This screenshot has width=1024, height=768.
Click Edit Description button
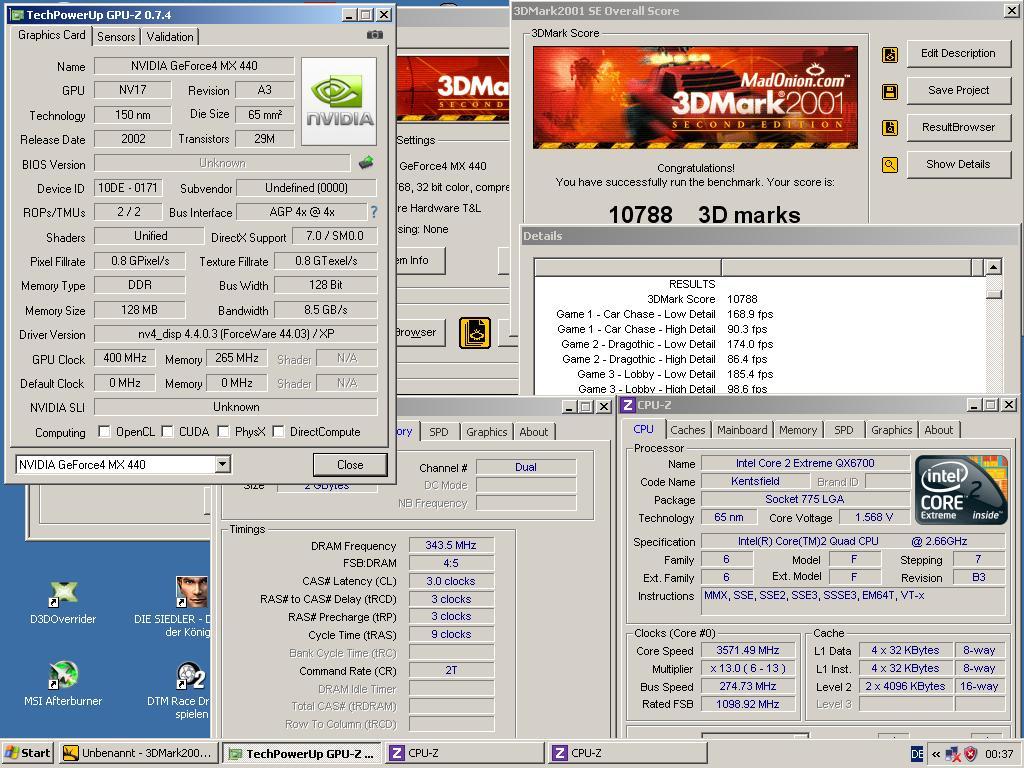(x=958, y=54)
